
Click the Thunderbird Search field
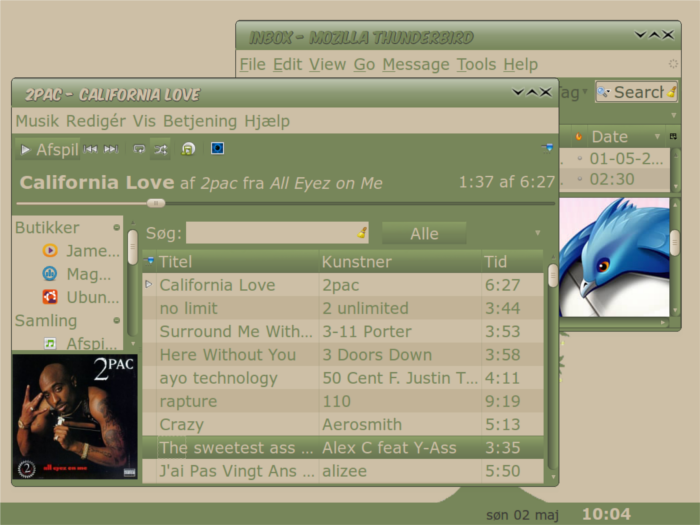coord(638,92)
